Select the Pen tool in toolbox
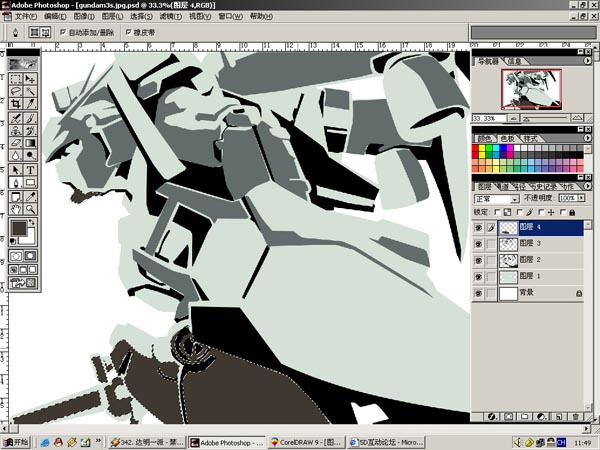 (16, 182)
